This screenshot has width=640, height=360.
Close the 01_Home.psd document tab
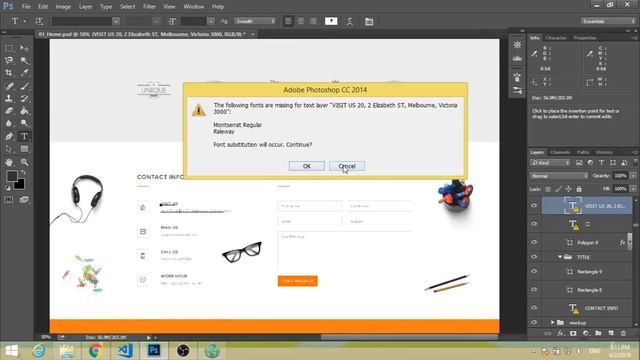253,34
